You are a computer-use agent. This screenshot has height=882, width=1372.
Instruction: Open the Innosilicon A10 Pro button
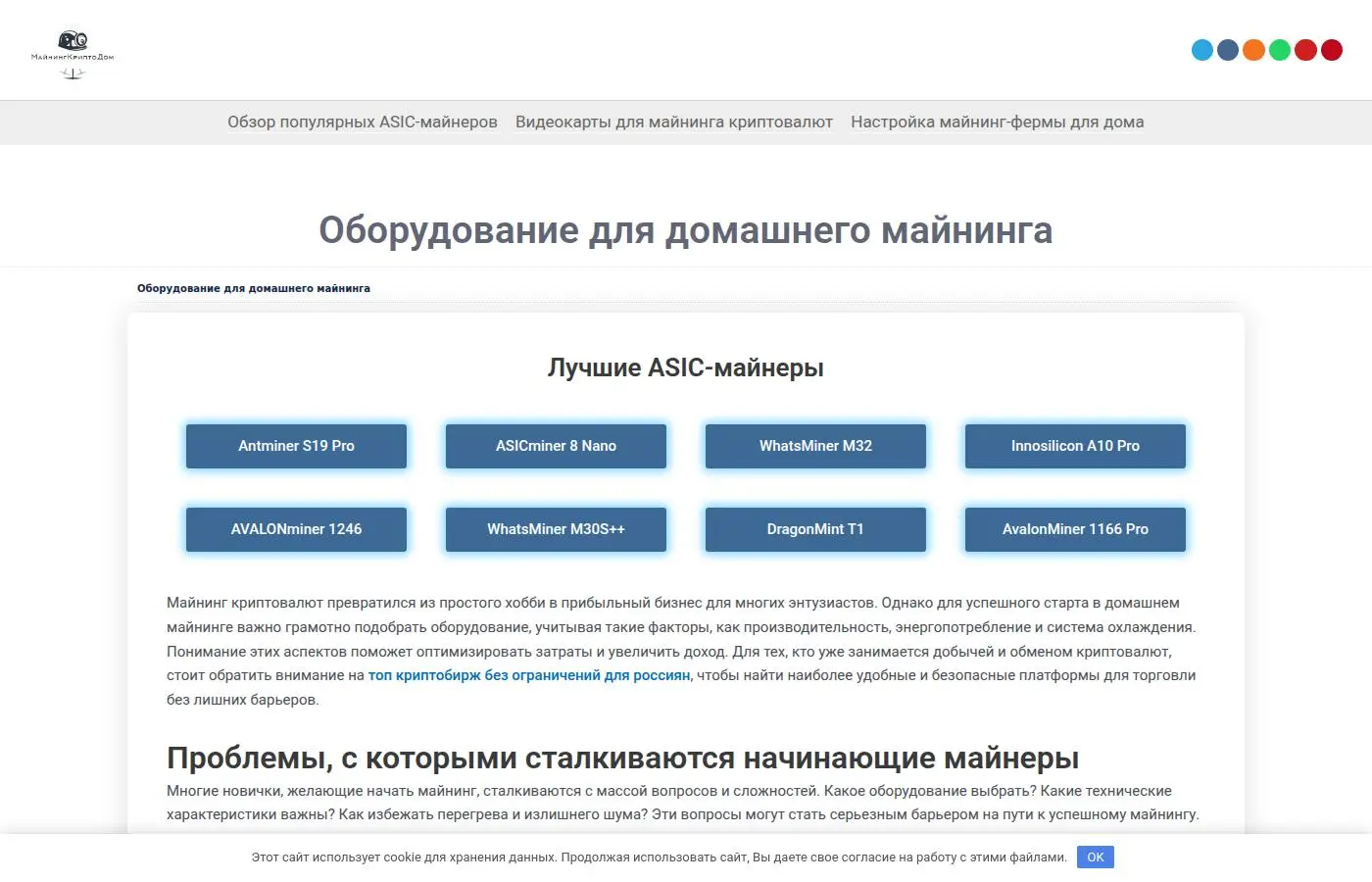coord(1075,446)
